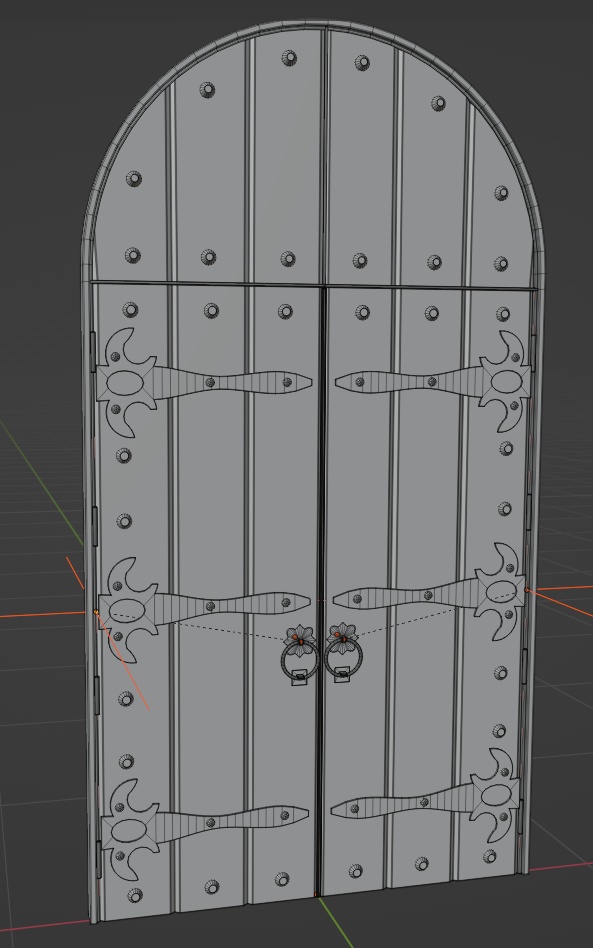Image resolution: width=593 pixels, height=948 pixels.
Task: Click the flower rosette above left ring
Action: click(x=301, y=638)
